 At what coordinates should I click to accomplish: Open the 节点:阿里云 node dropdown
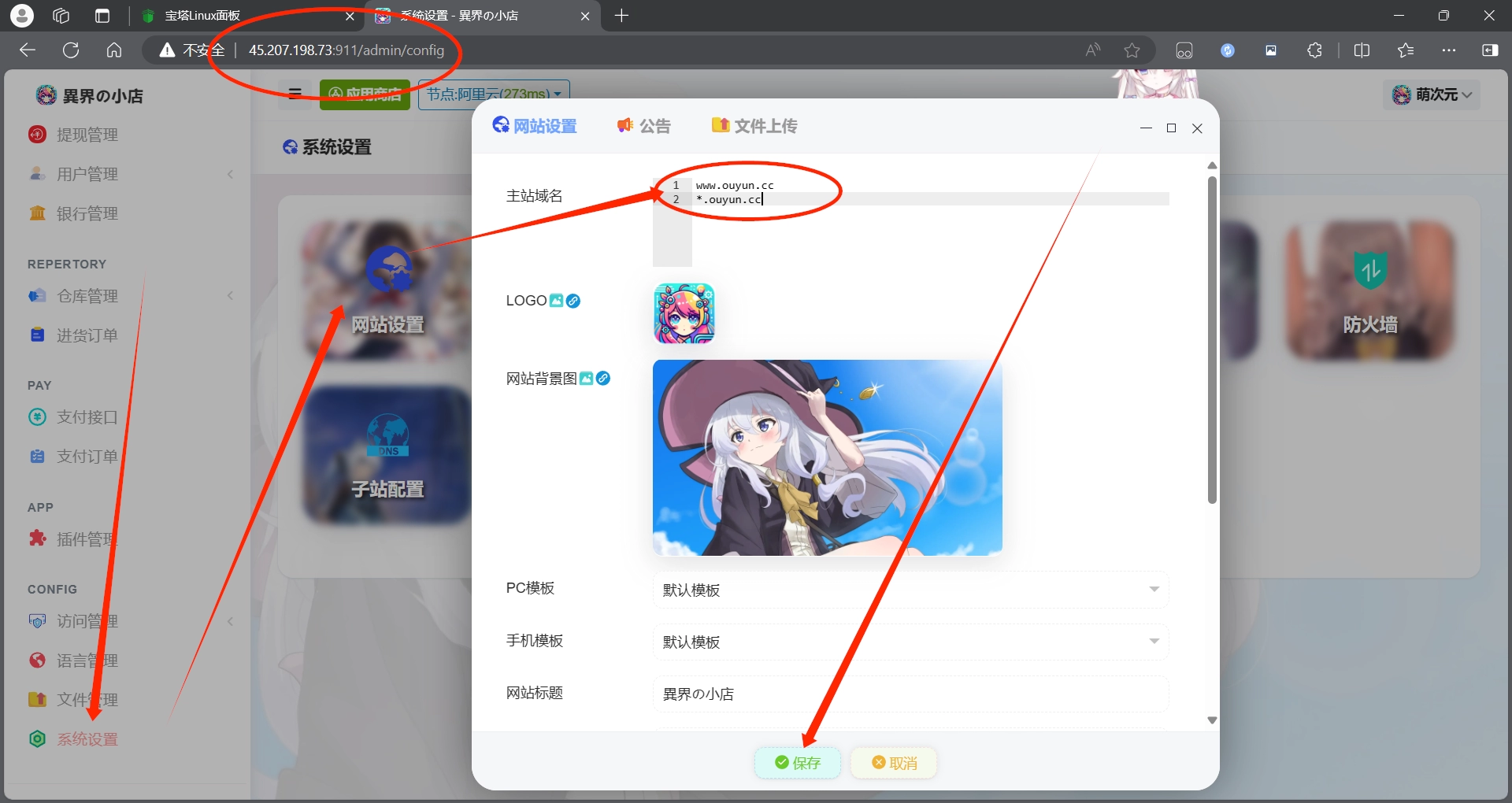494,94
